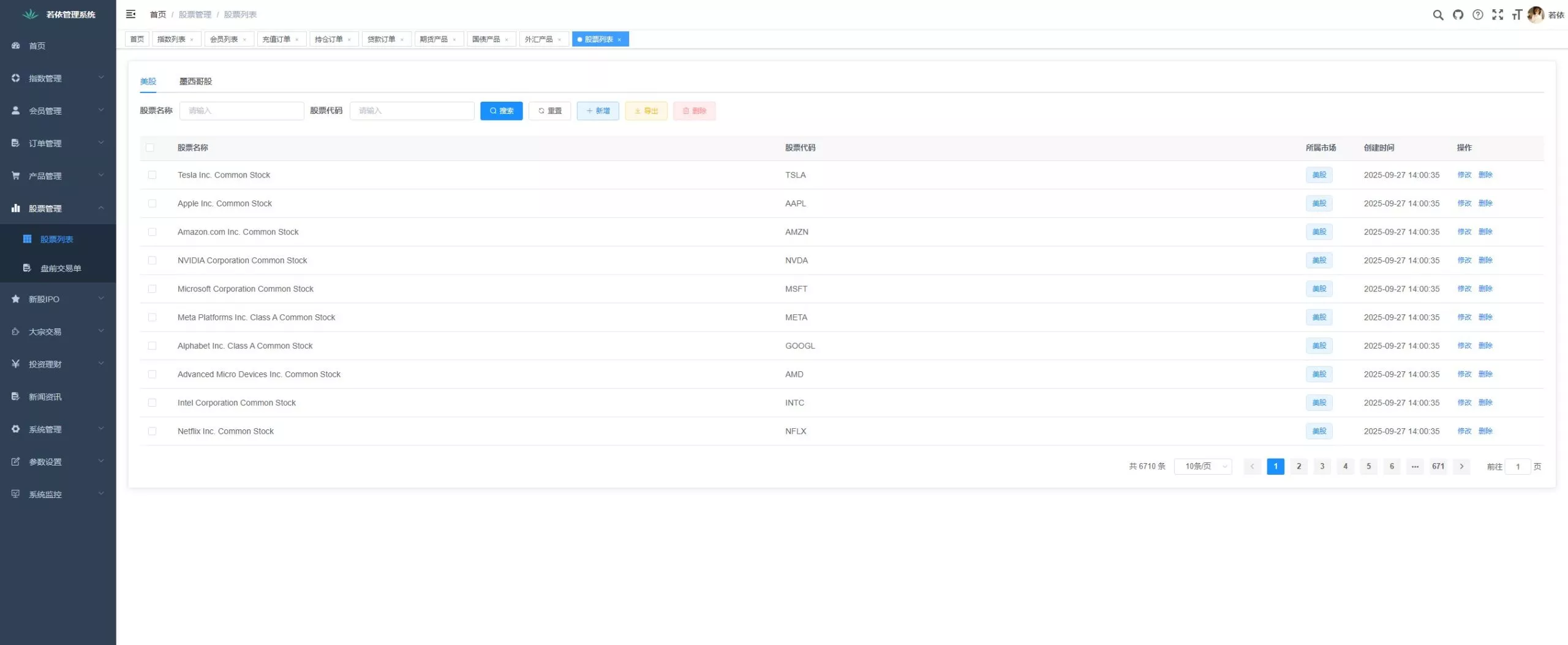The height and width of the screenshot is (645, 1568).
Task: Click the search magnifier icon in header
Action: [1438, 15]
